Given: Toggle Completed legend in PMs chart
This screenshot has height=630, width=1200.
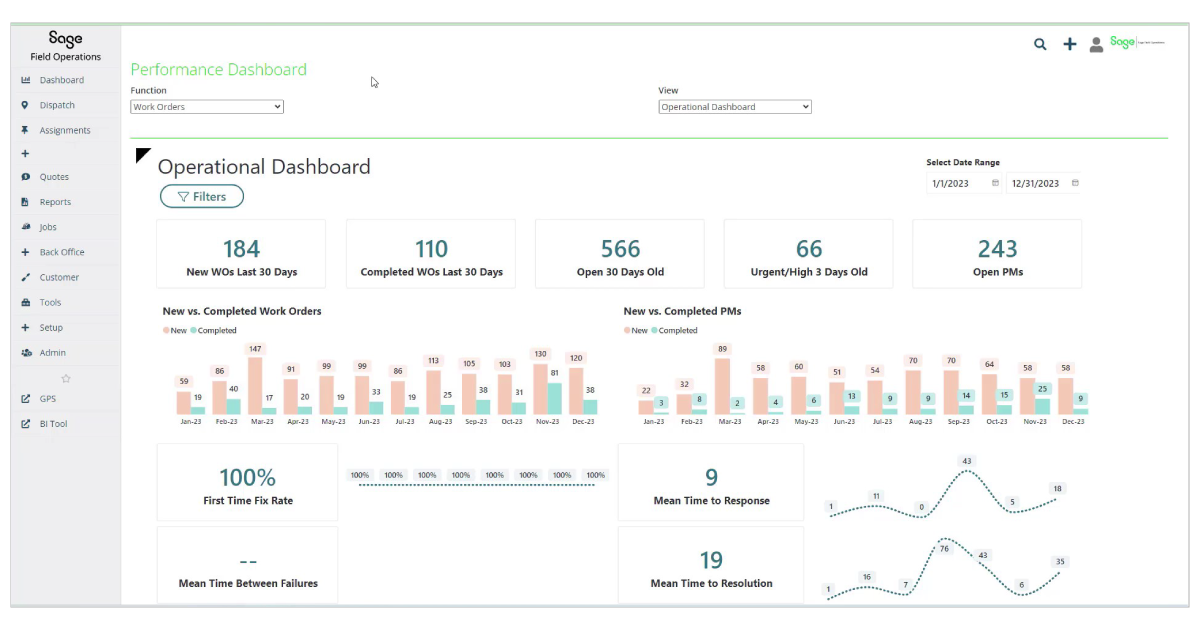Looking at the screenshot, I should coord(674,330).
